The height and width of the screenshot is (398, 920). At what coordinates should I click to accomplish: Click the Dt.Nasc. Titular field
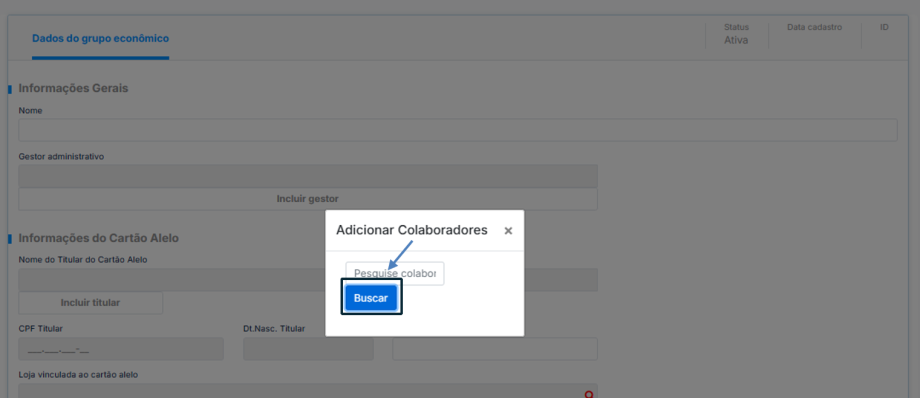[x=308, y=349]
